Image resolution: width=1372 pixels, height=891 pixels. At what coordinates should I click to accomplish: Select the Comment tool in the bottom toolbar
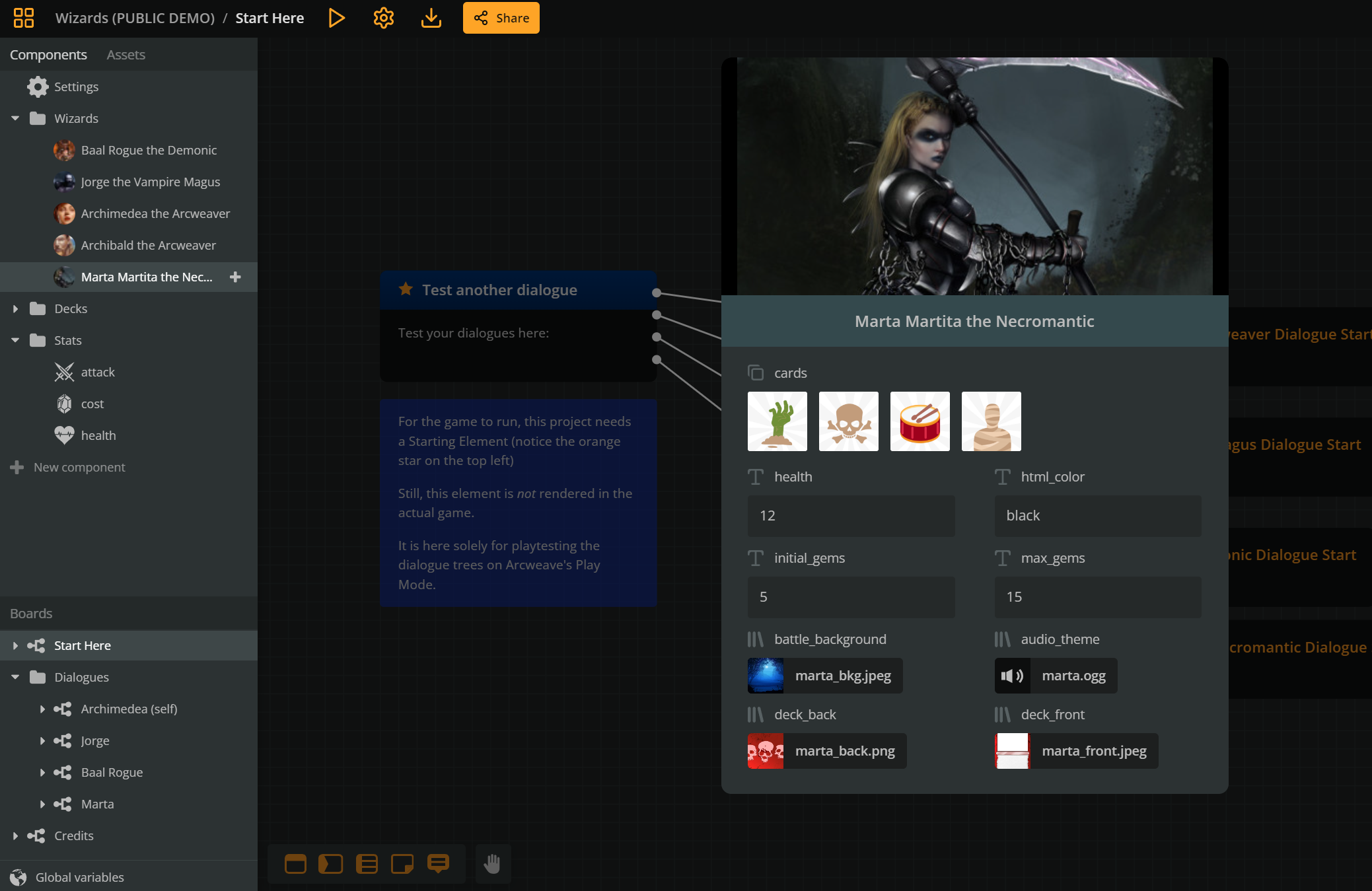tap(438, 863)
